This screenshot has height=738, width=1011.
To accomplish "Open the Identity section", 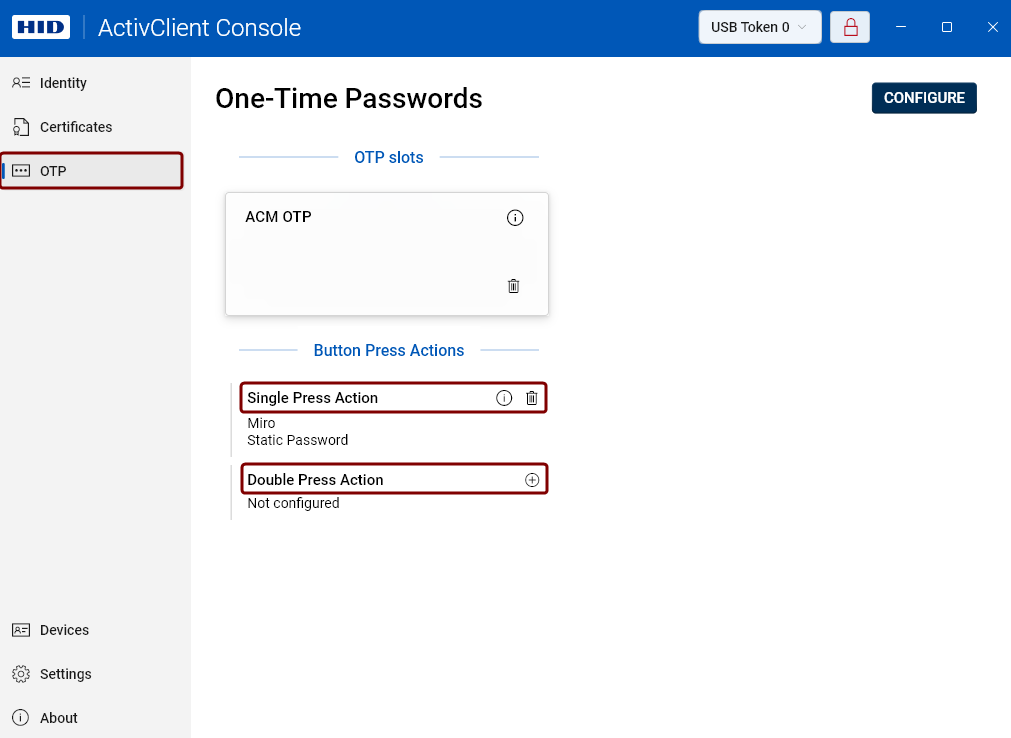I will tap(63, 83).
